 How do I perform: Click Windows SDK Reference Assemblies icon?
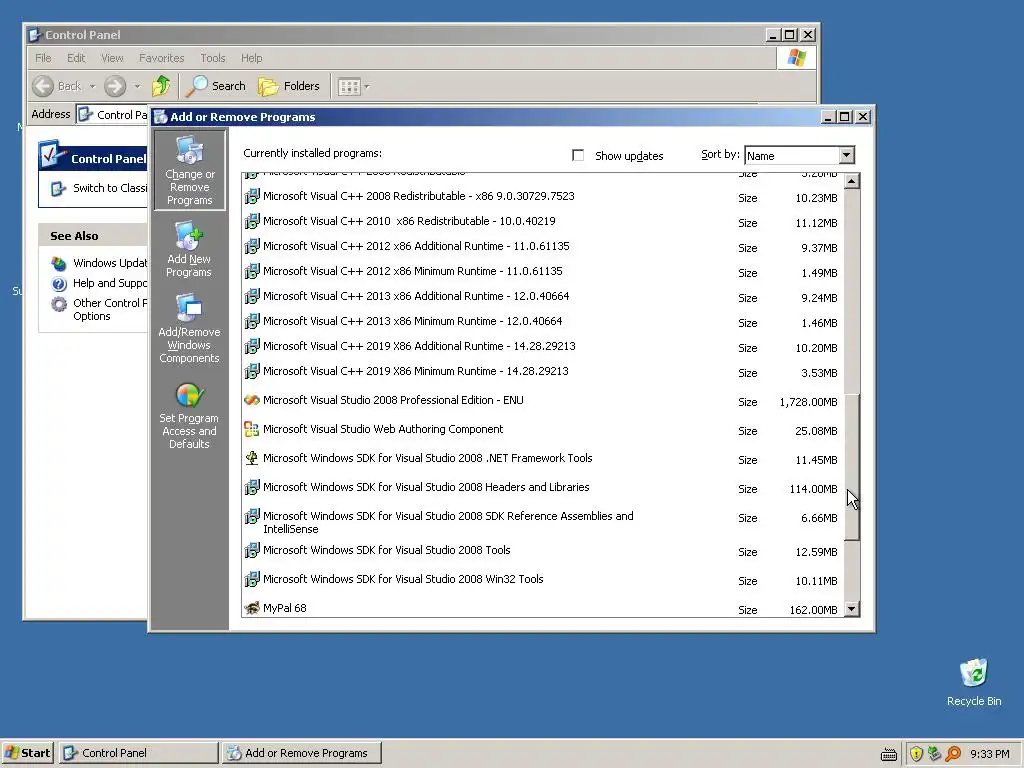click(x=251, y=517)
